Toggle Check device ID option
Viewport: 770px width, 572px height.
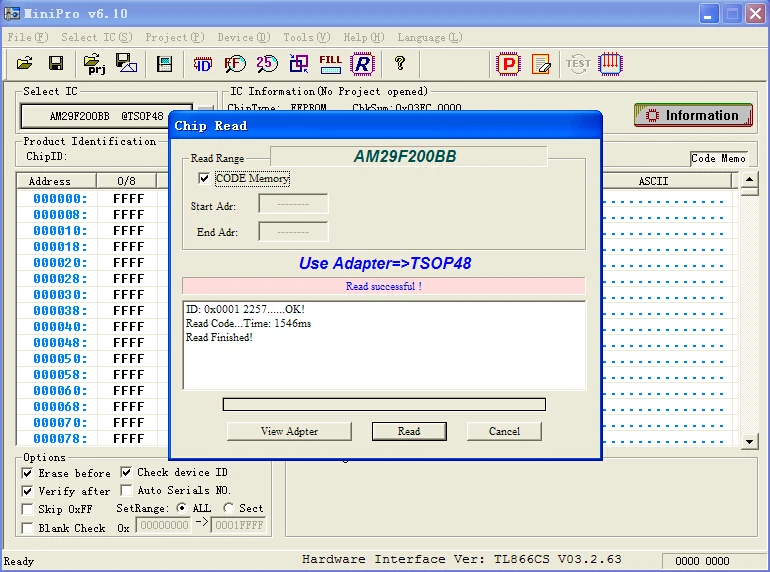pos(126,472)
